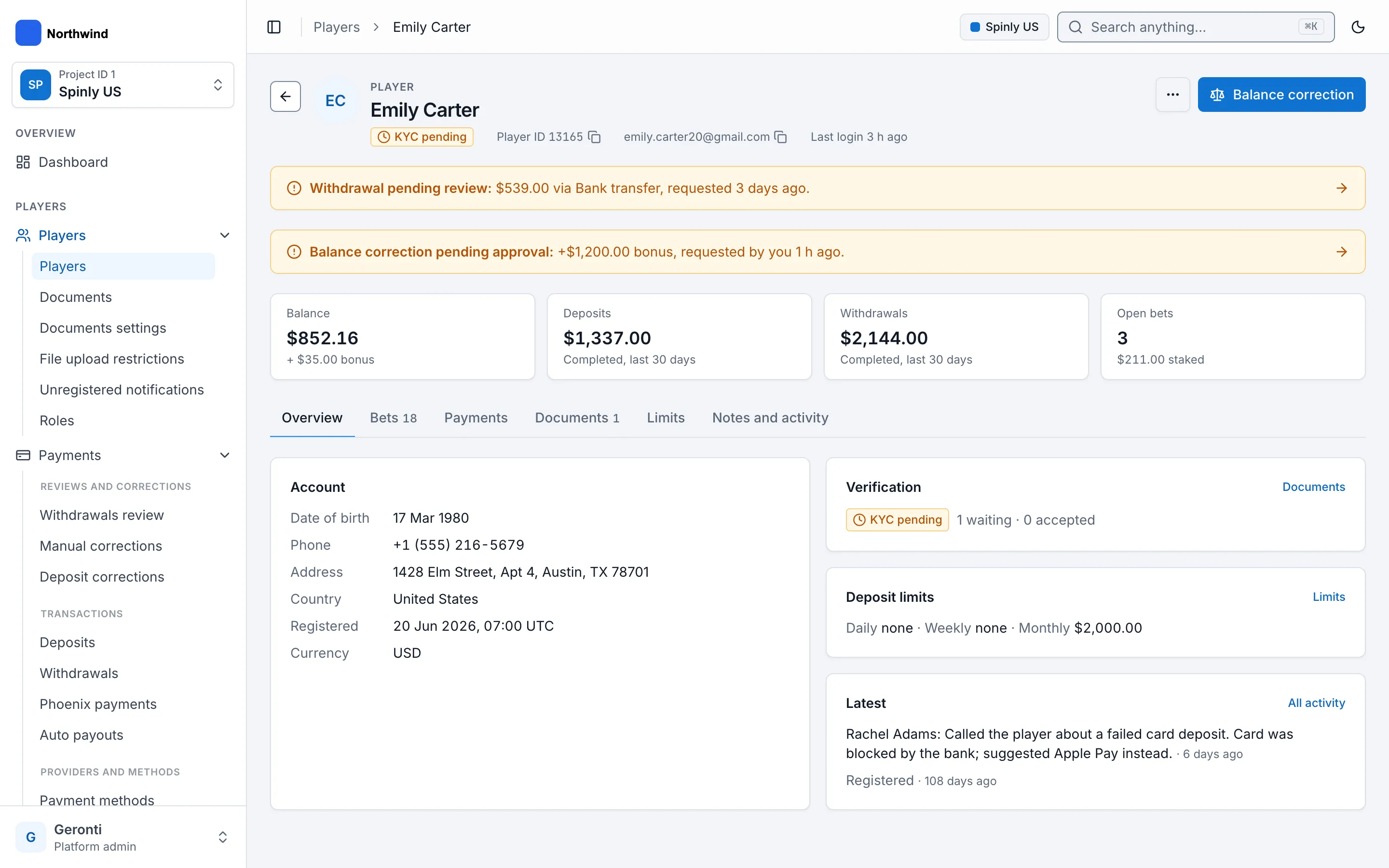Switch to dark mode moon icon

pyautogui.click(x=1358, y=27)
